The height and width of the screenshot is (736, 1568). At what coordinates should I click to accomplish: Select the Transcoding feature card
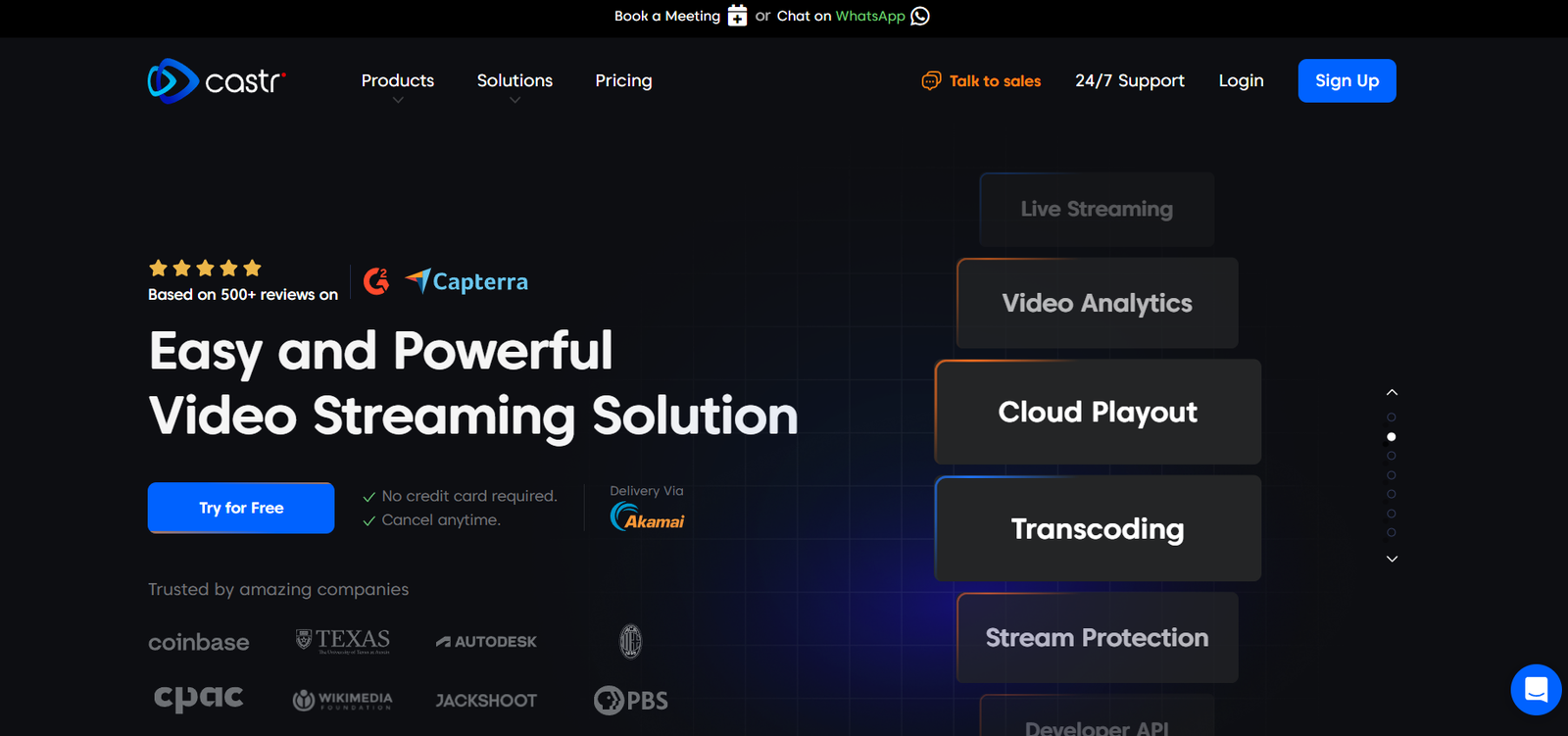tap(1098, 528)
